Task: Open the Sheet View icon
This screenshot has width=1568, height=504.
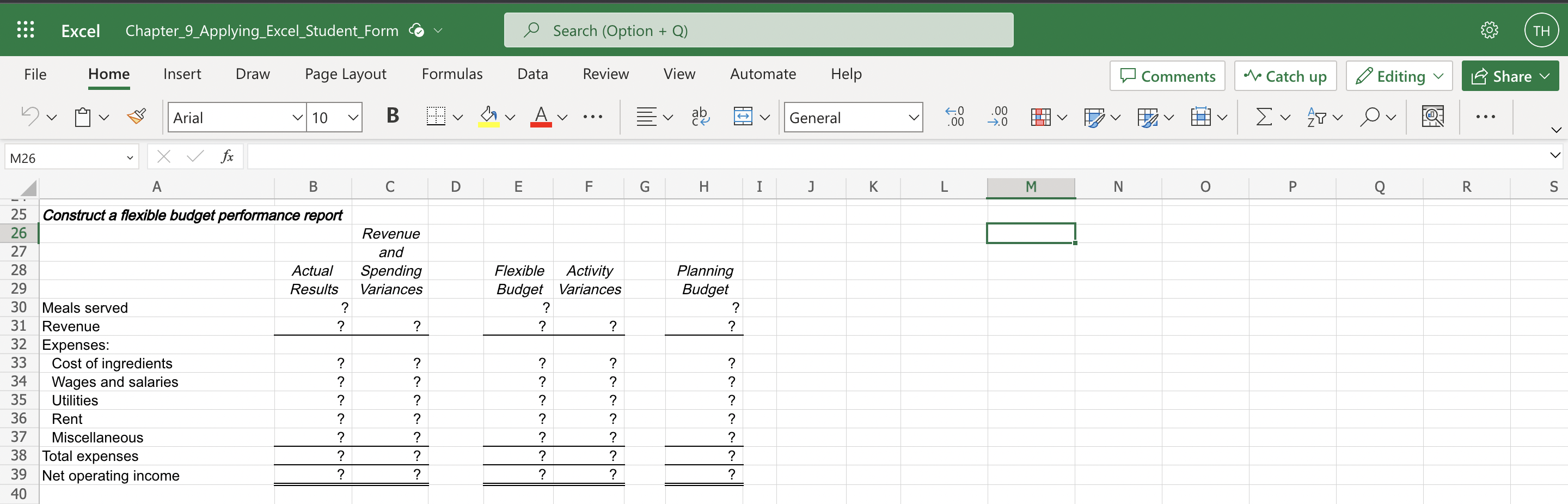Action: pyautogui.click(x=1434, y=117)
